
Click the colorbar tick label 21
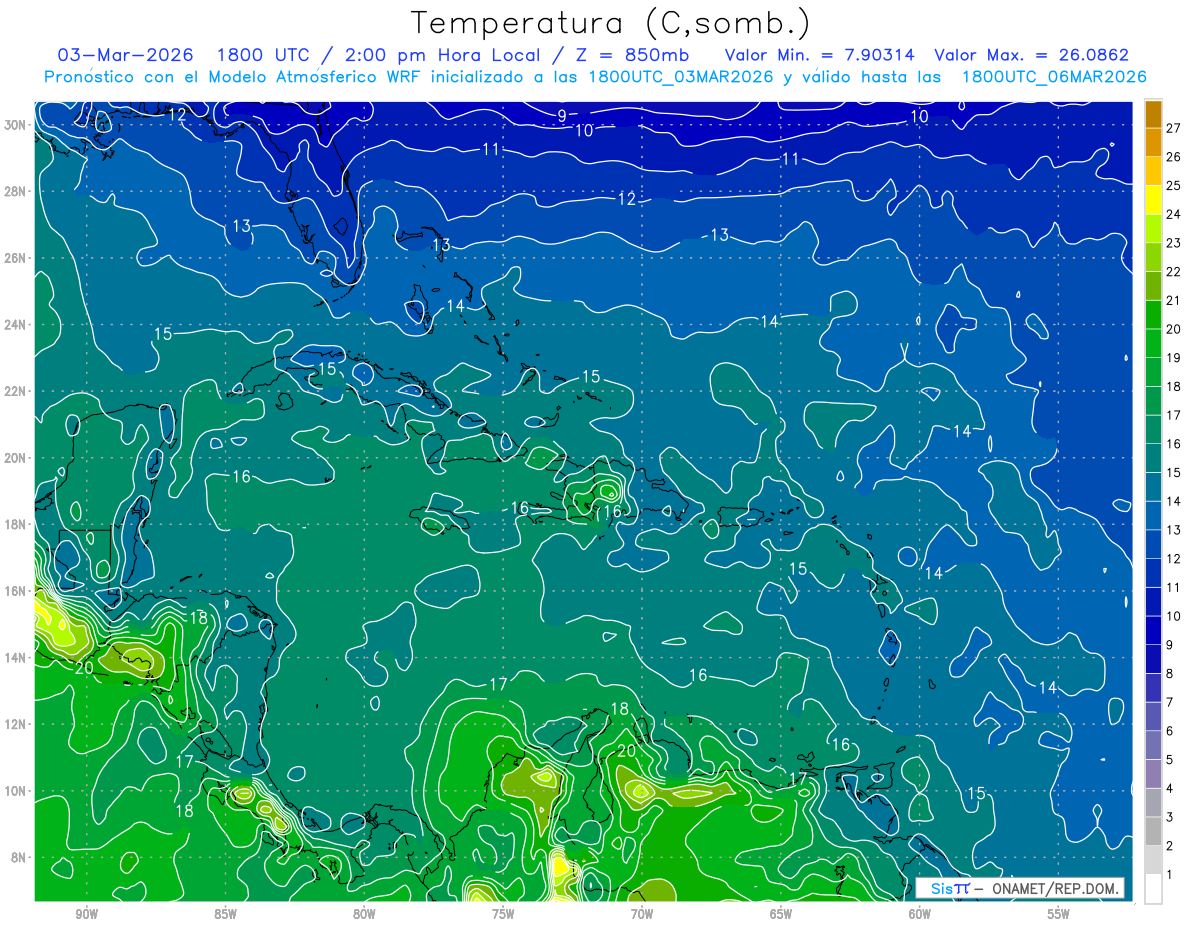(1174, 300)
